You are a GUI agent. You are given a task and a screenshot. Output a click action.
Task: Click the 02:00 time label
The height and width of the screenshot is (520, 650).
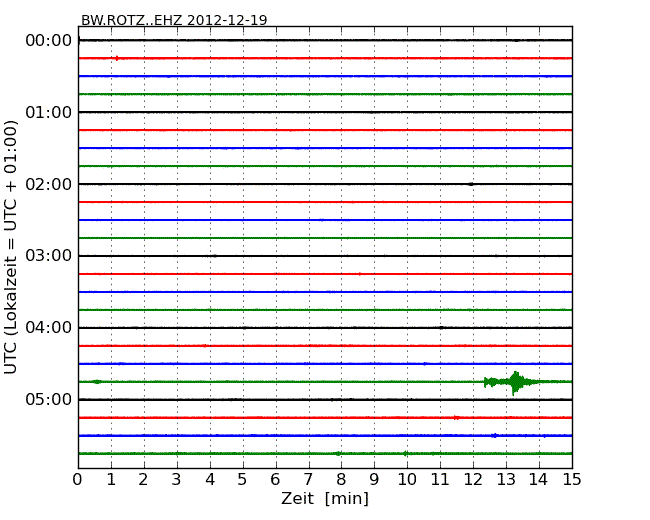(49, 184)
